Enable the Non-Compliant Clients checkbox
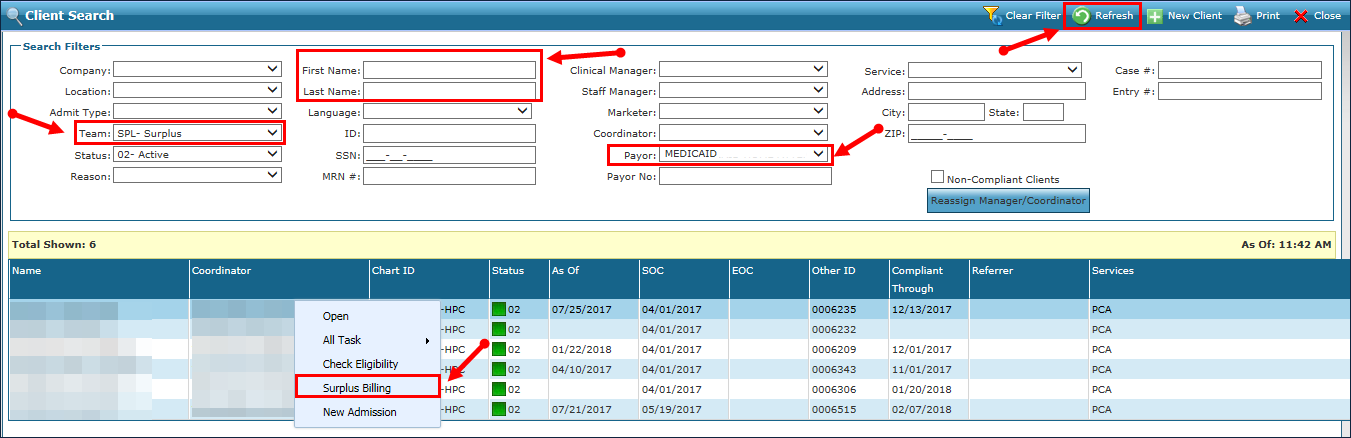The height and width of the screenshot is (438, 1351). coord(937,177)
